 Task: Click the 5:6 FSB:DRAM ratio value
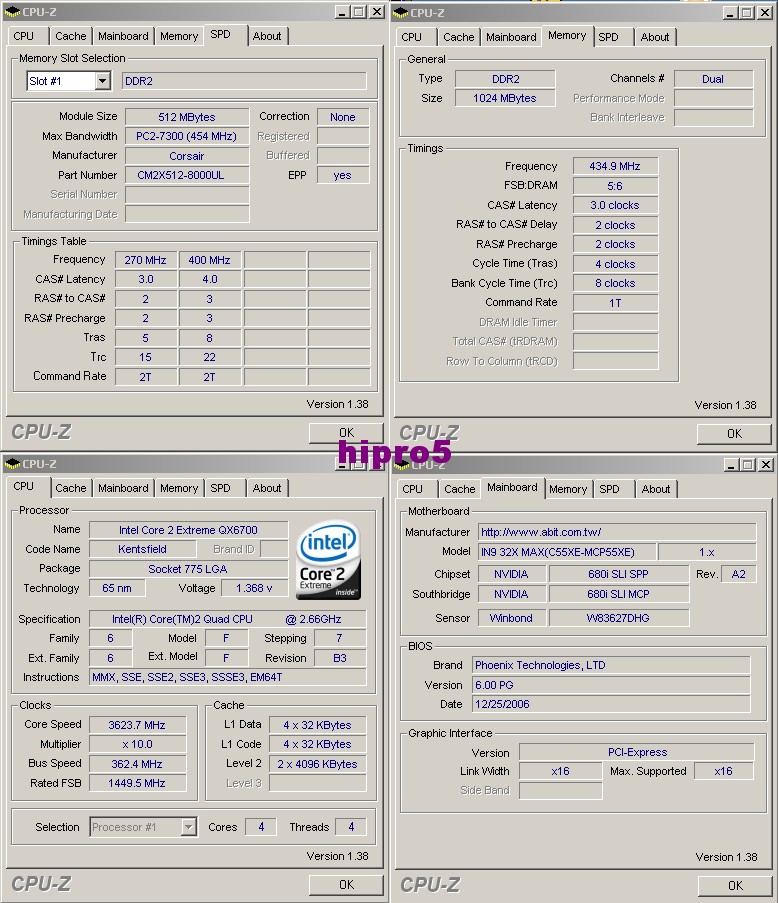tap(615, 186)
